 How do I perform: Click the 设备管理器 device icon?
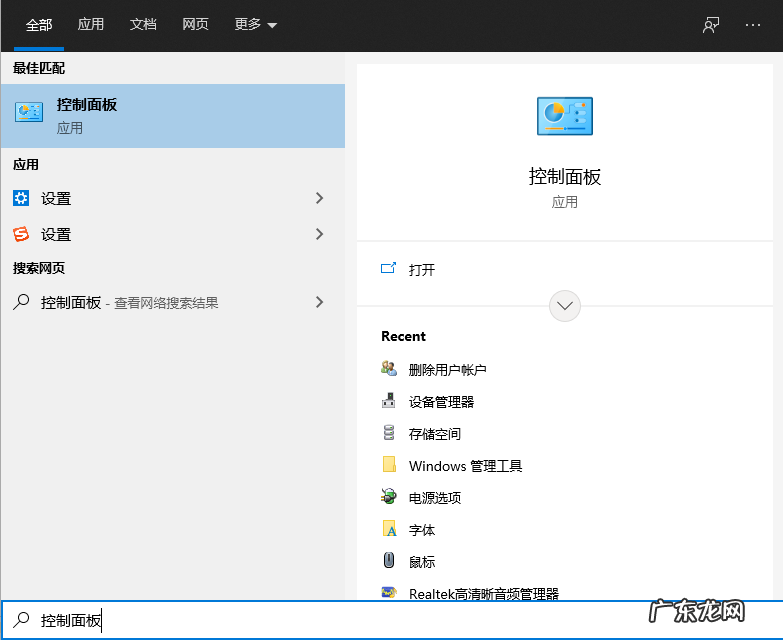(x=389, y=401)
